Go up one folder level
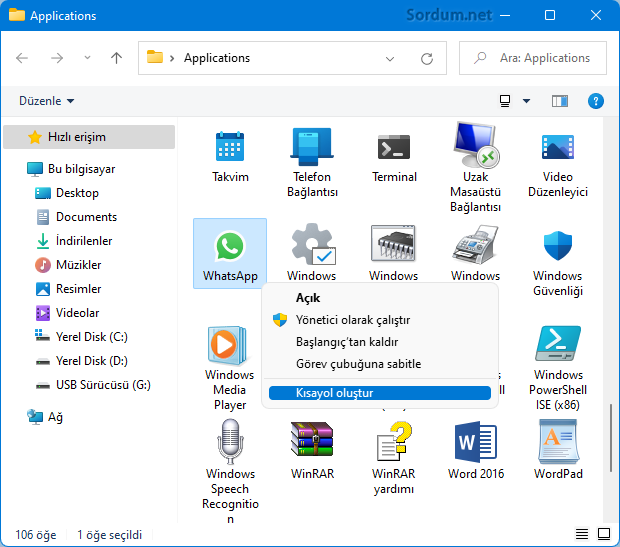This screenshot has height=547, width=620. pyautogui.click(x=116, y=58)
